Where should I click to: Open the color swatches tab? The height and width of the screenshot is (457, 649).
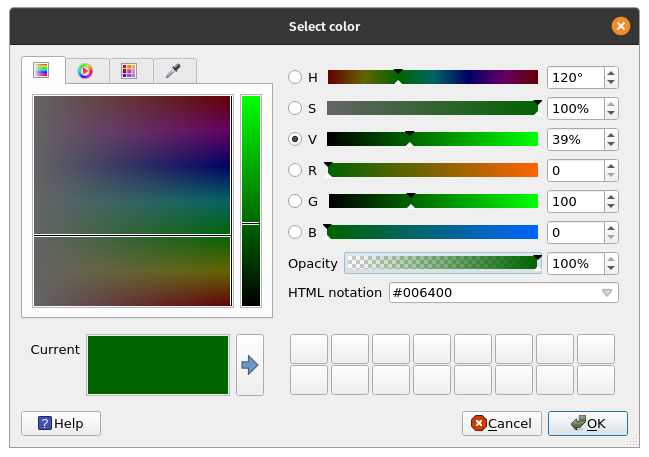[x=128, y=70]
